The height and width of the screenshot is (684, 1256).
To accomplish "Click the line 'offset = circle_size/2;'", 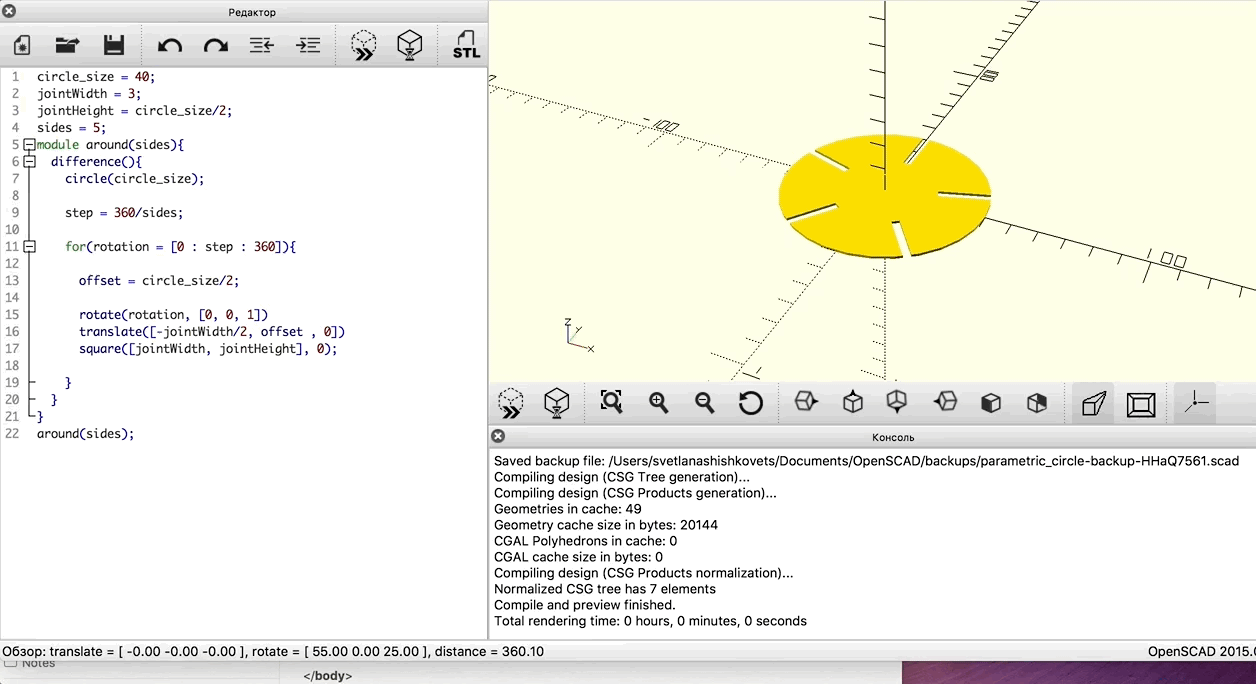I will (x=159, y=281).
